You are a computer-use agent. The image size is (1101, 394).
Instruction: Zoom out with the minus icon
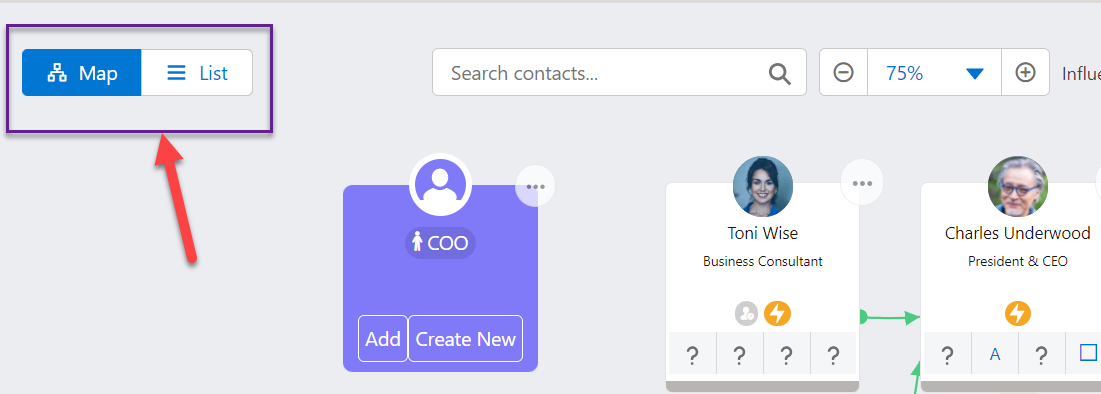point(843,72)
